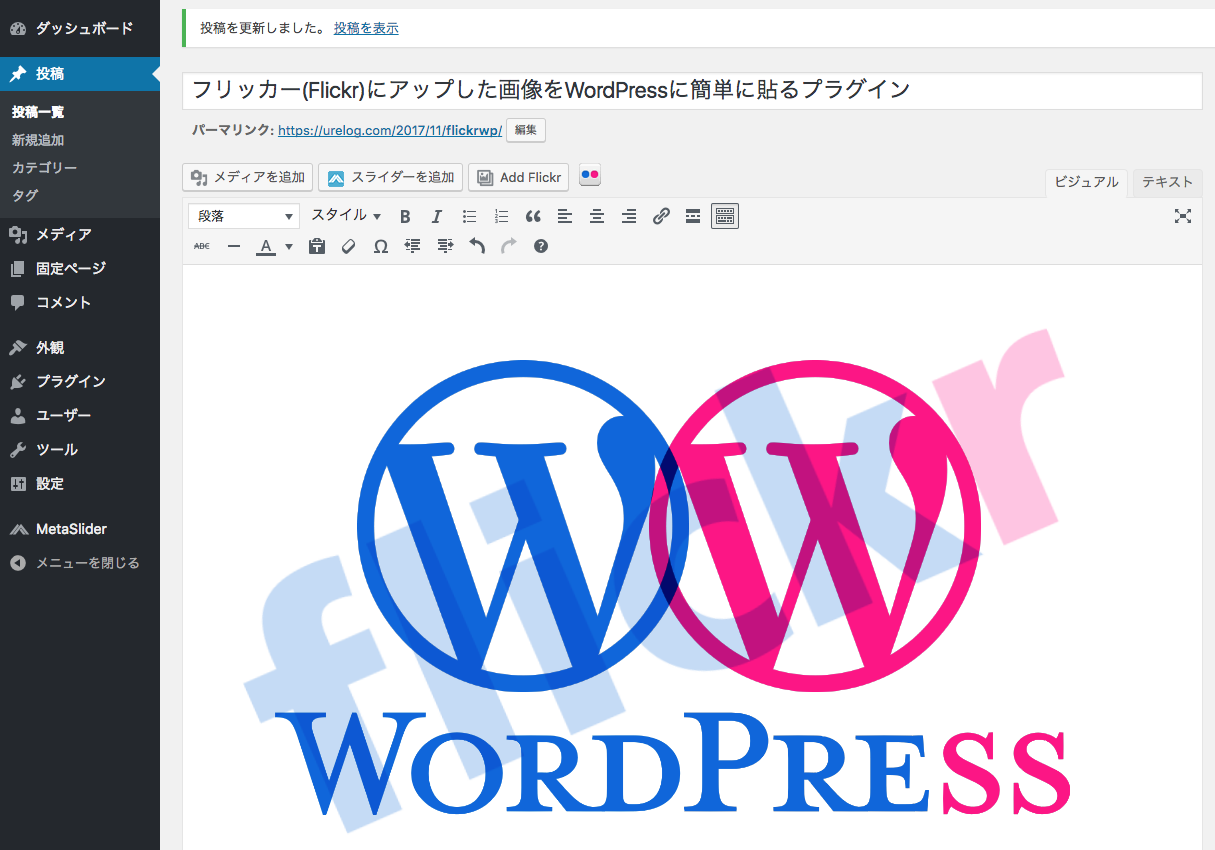Undo the last edit
The width and height of the screenshot is (1215, 850).
(477, 246)
